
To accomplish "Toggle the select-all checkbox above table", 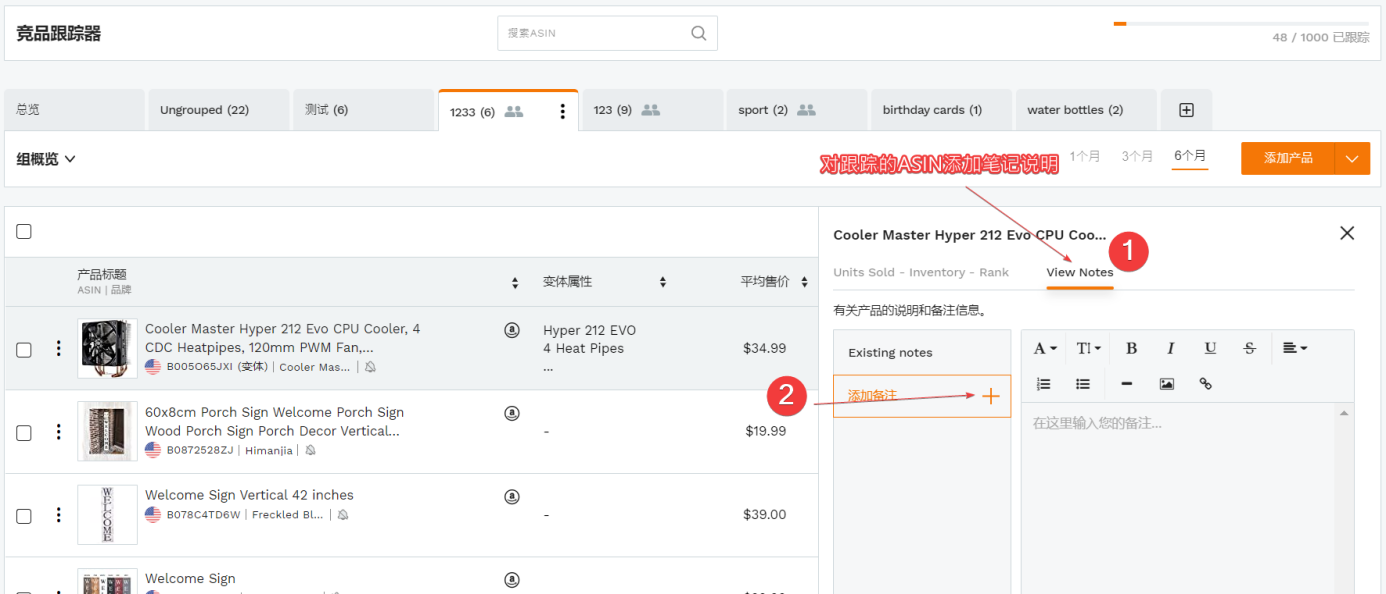I will click(x=24, y=232).
